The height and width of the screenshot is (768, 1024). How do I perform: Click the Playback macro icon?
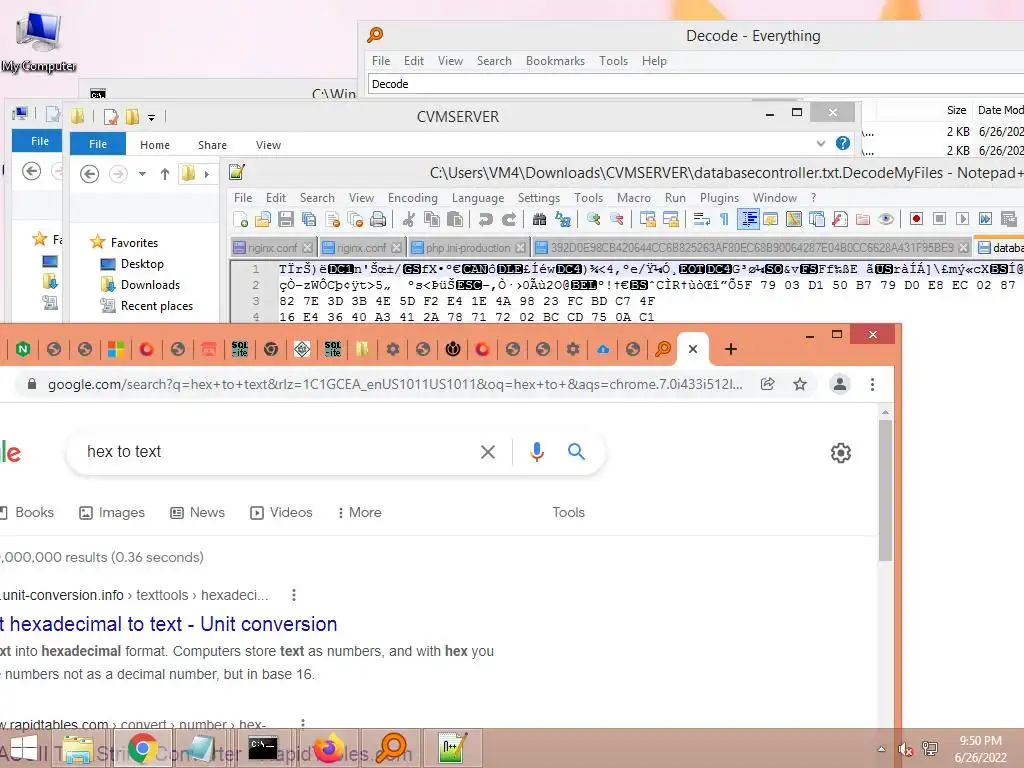pyautogui.click(x=962, y=219)
